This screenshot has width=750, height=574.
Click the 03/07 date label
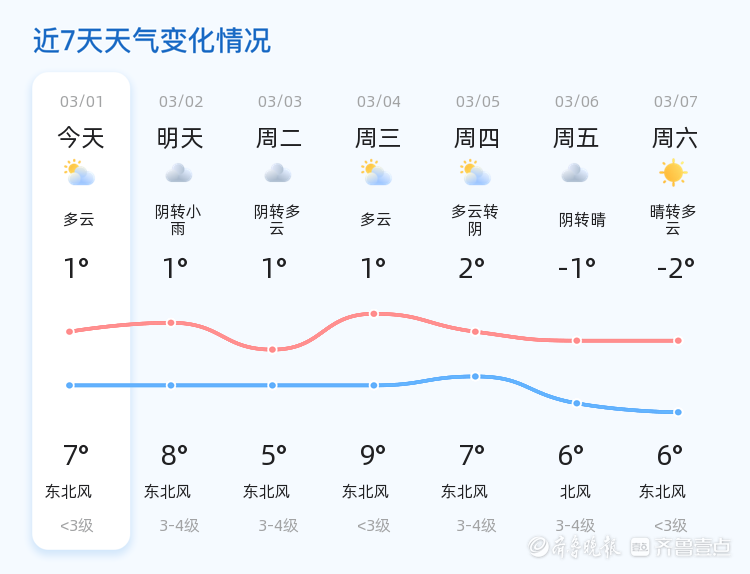676,102
